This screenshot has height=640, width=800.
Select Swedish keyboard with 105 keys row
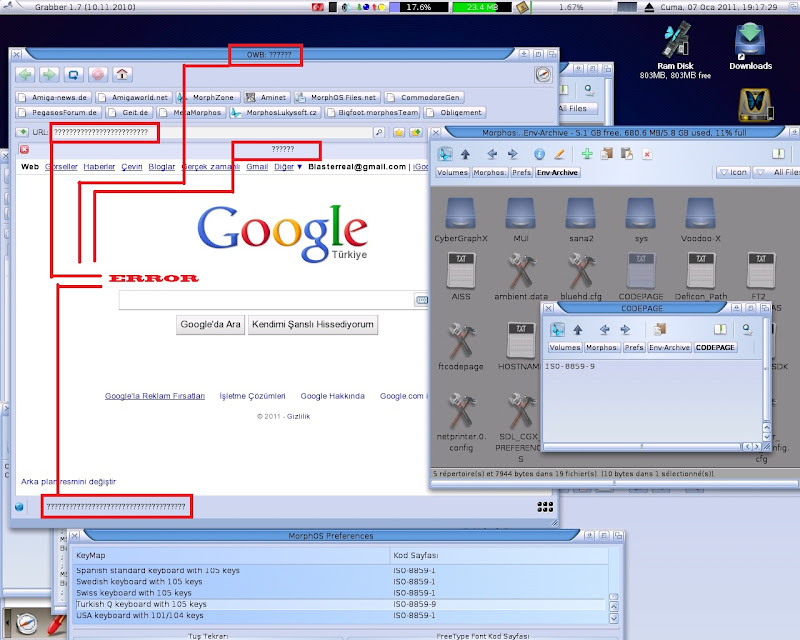[x=340, y=582]
